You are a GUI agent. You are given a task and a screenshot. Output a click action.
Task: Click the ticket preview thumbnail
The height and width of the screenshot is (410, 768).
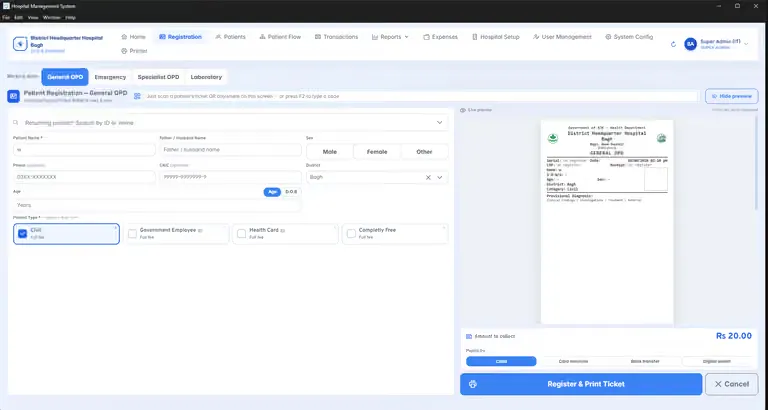[607, 221]
